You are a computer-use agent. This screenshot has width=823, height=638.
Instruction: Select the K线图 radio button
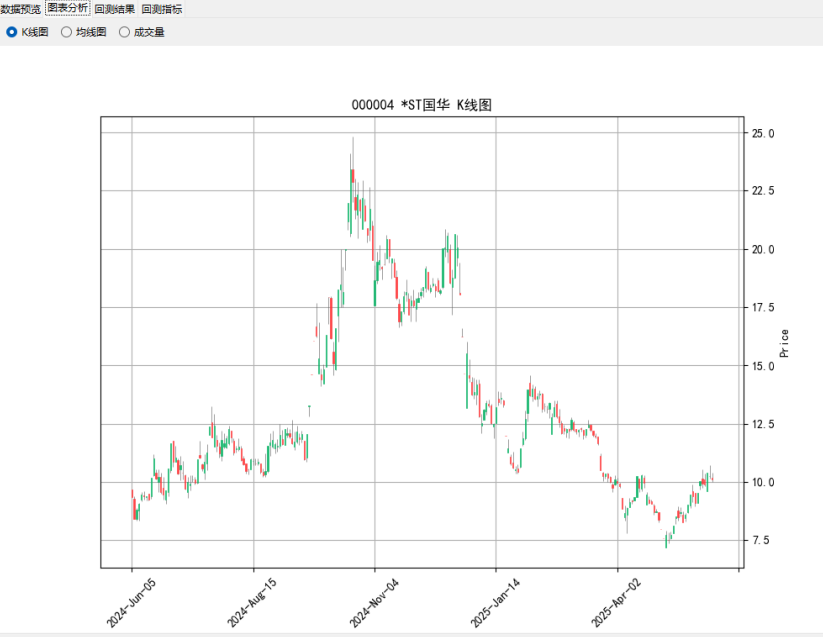[27, 32]
